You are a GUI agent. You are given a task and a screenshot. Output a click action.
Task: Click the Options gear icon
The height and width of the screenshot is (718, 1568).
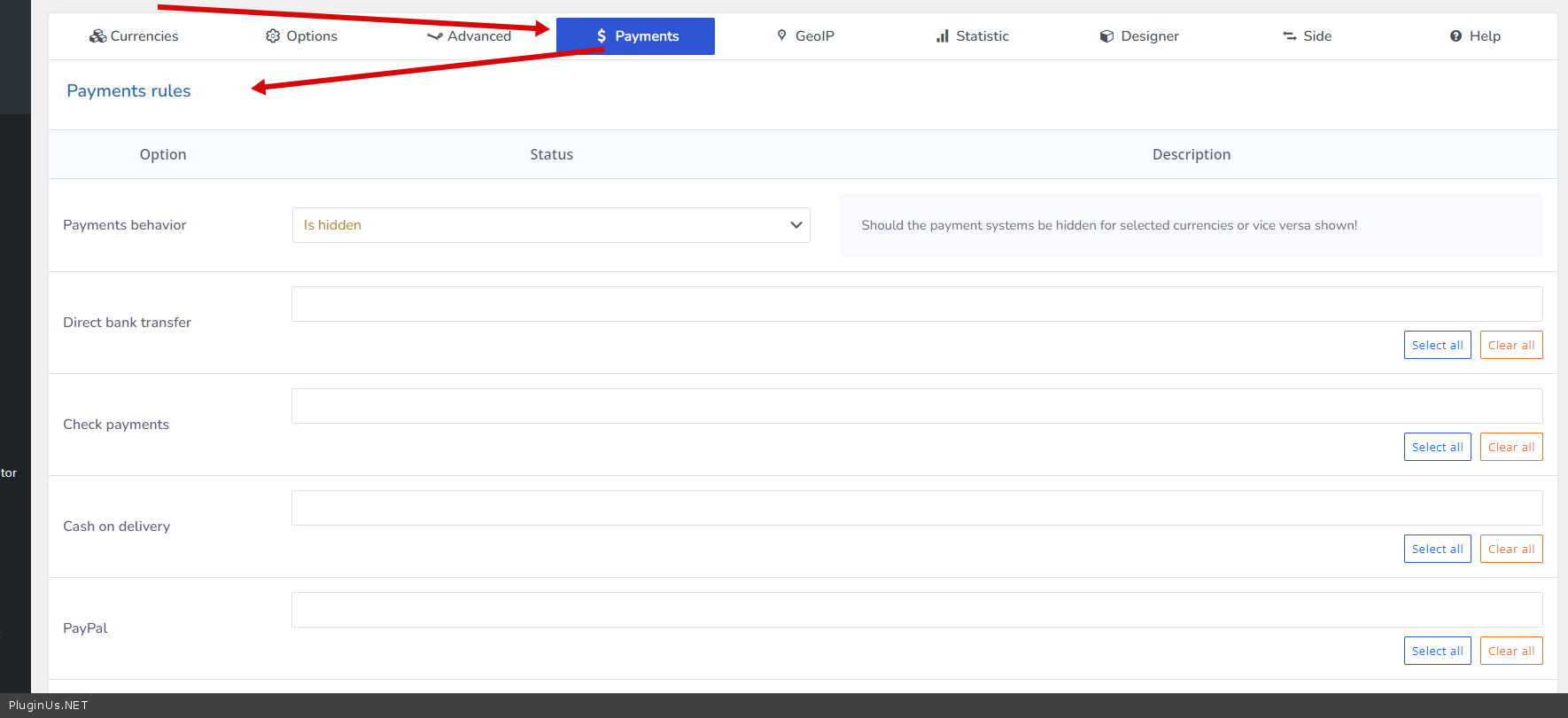pos(273,36)
